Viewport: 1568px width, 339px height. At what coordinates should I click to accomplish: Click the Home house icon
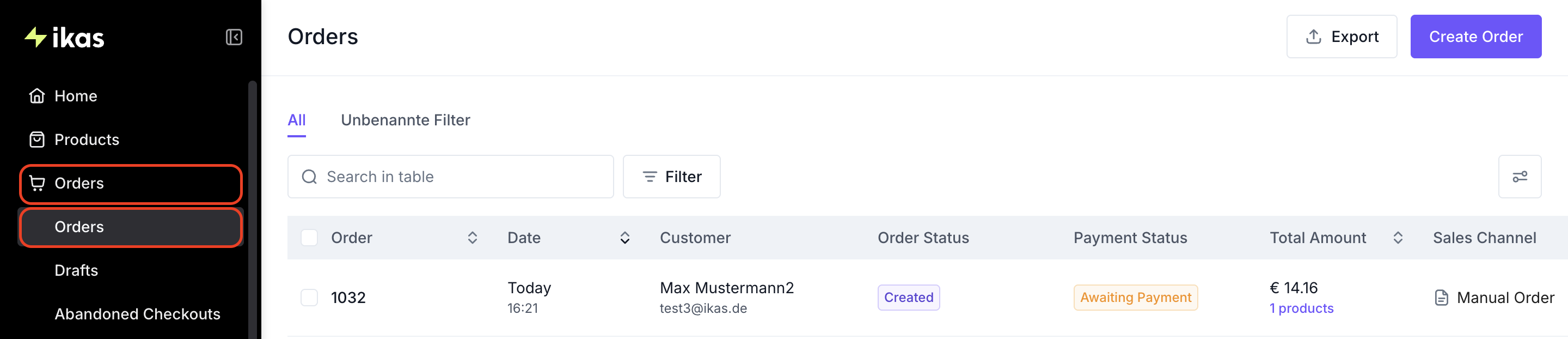(x=37, y=96)
